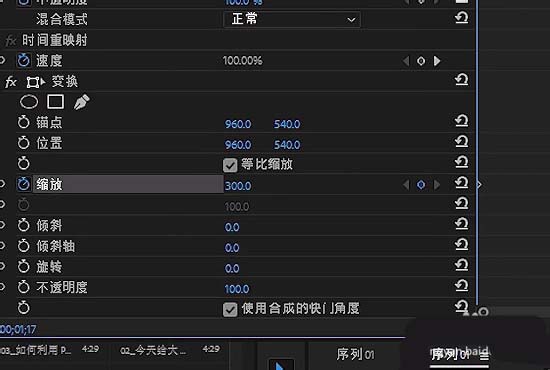Edit the 位置 Y value 540.0
The image size is (550, 370).
(287, 145)
